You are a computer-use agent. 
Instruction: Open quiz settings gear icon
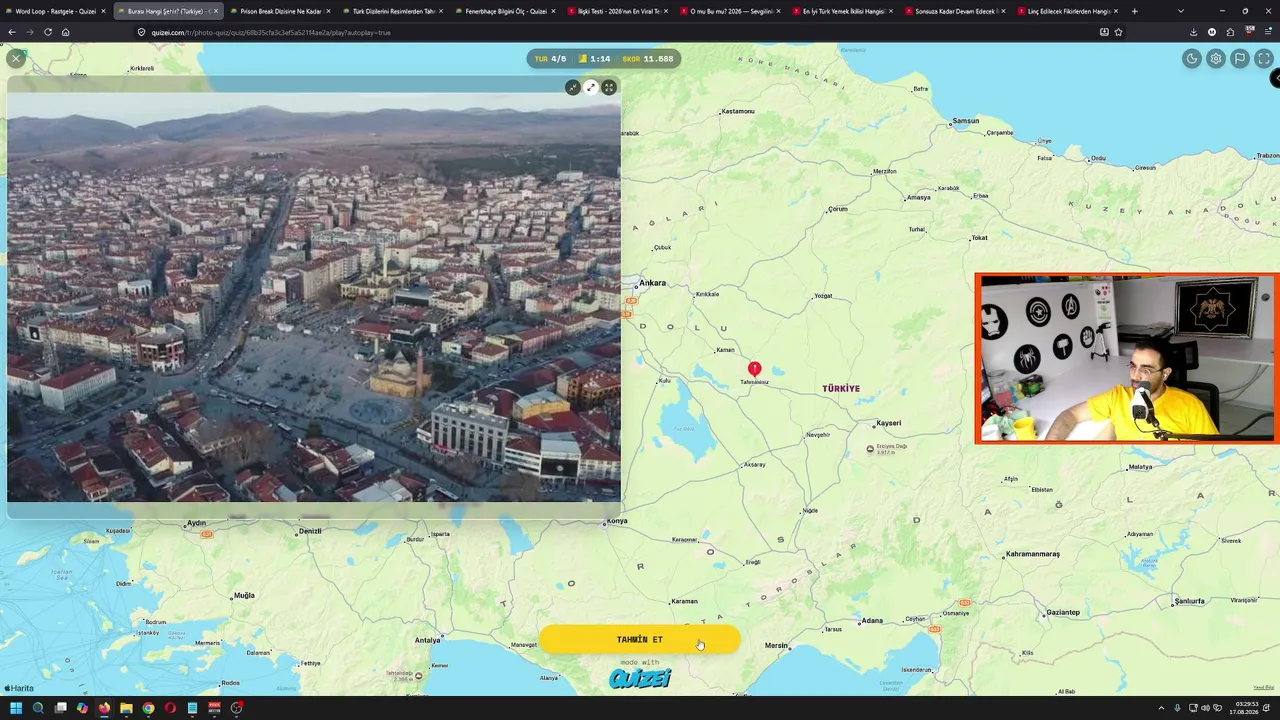[x=1216, y=59]
